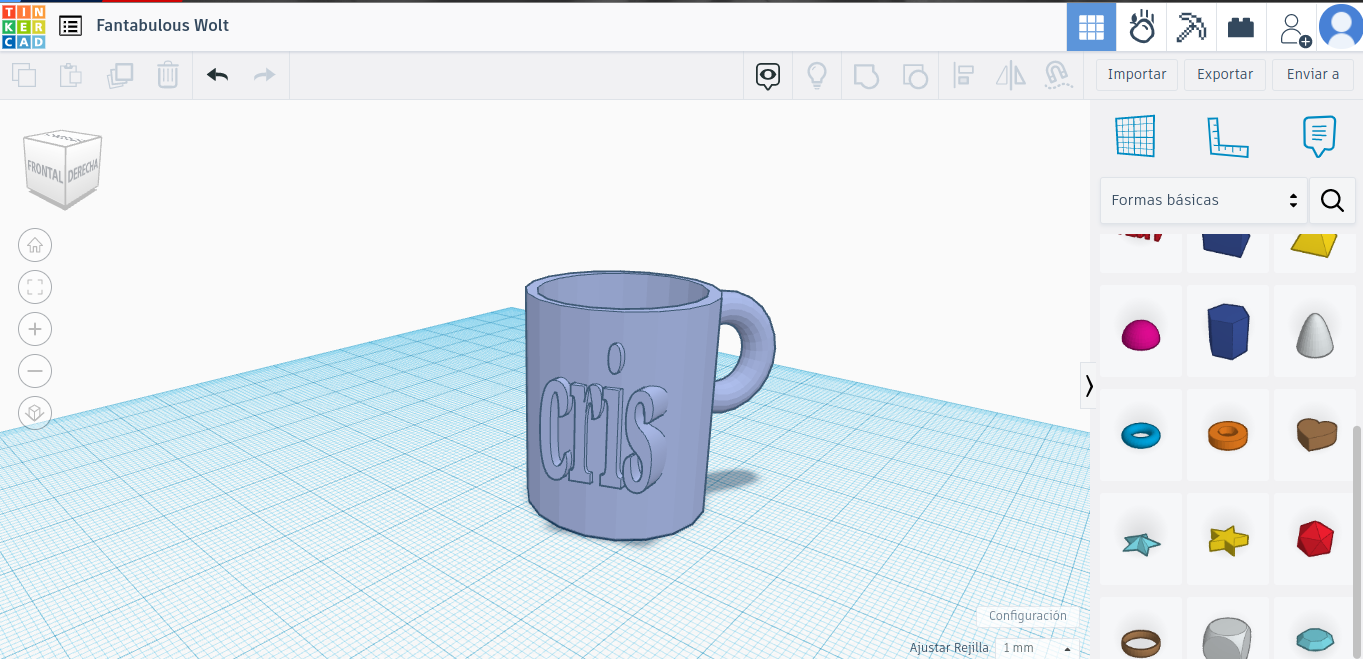Open the Ajustar Rejilla 1 mm dropdown

coord(1037,648)
